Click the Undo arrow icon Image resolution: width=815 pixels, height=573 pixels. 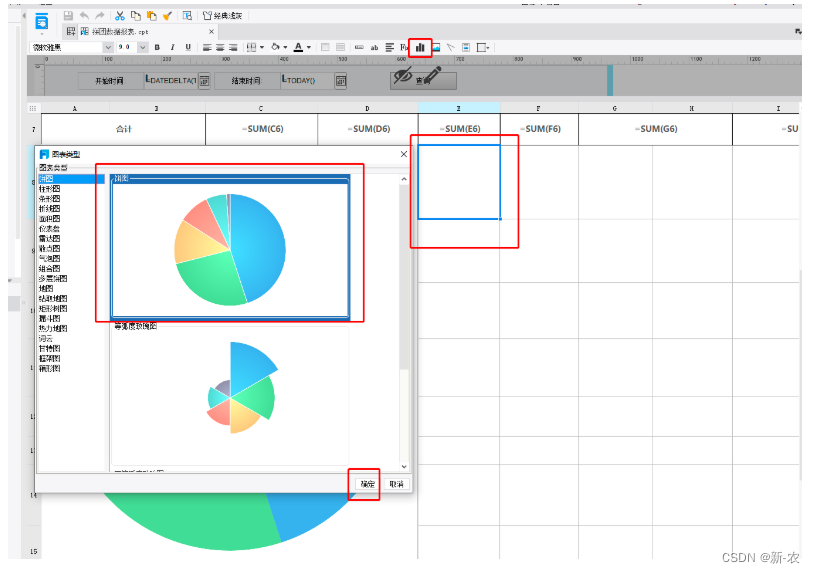[x=84, y=16]
